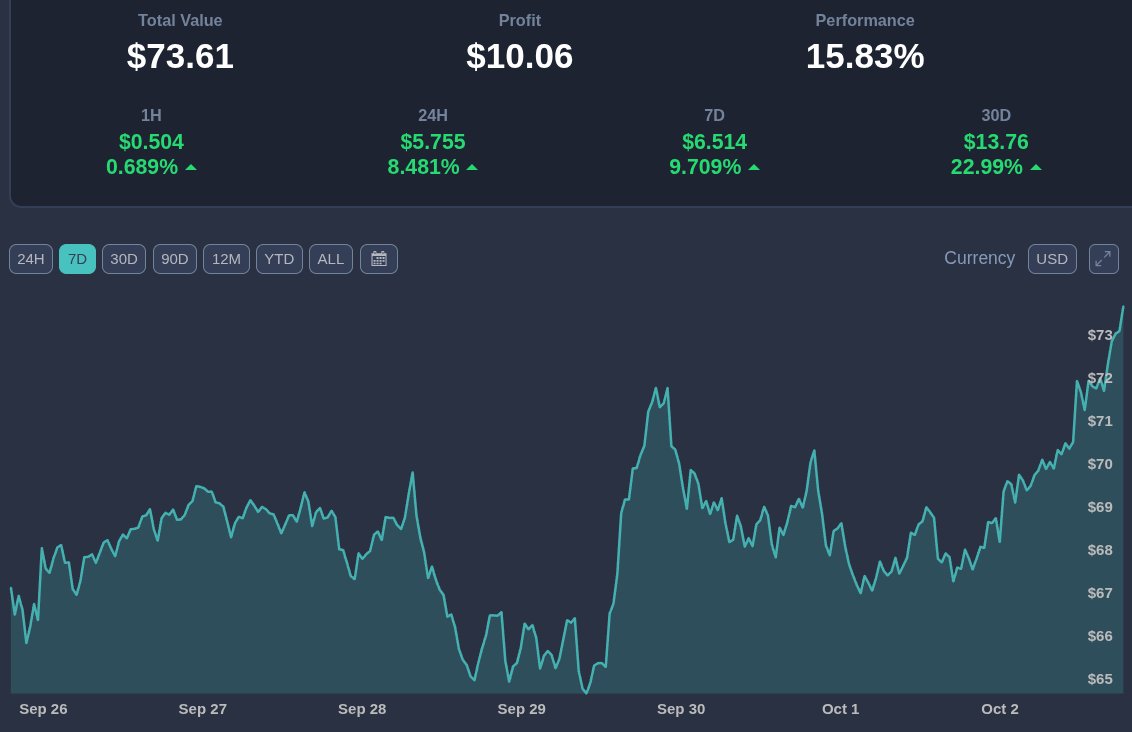The image size is (1132, 732).
Task: Switch chart to 12M range
Action: [x=226, y=259]
